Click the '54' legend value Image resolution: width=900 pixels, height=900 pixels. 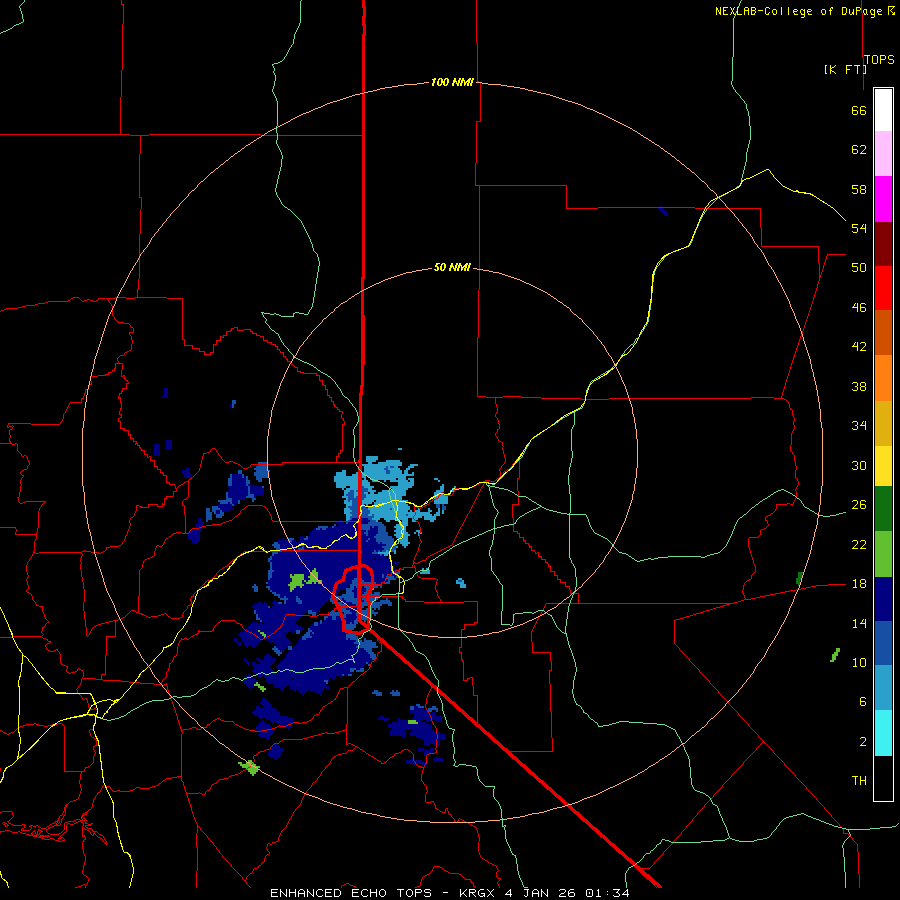(859, 228)
